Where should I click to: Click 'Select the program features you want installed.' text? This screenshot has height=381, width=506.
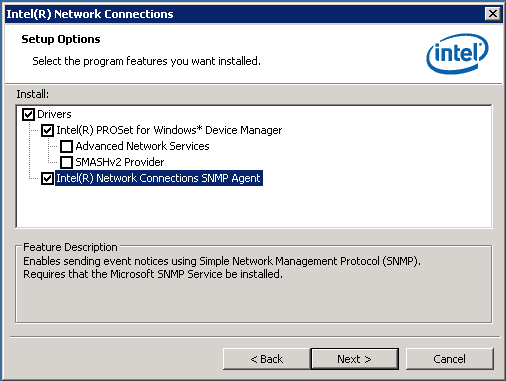point(146,61)
